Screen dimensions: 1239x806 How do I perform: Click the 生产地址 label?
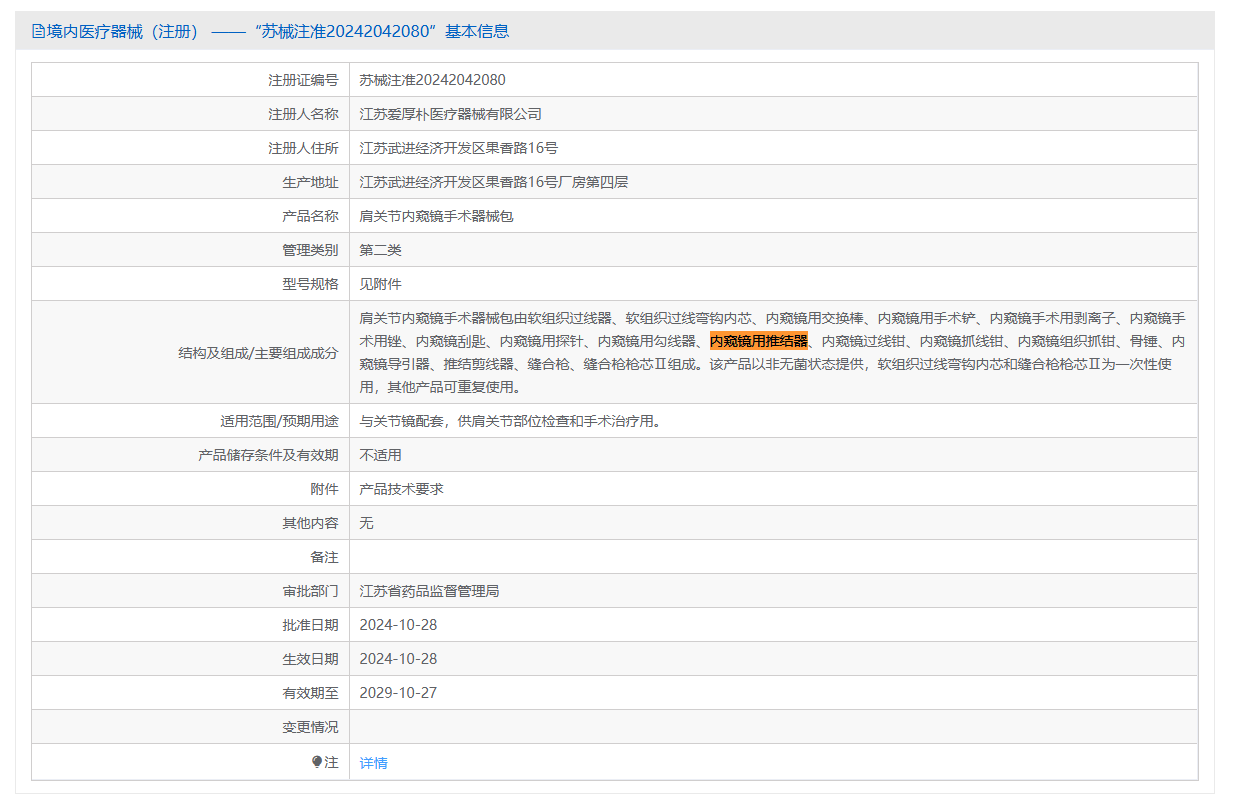[x=310, y=182]
